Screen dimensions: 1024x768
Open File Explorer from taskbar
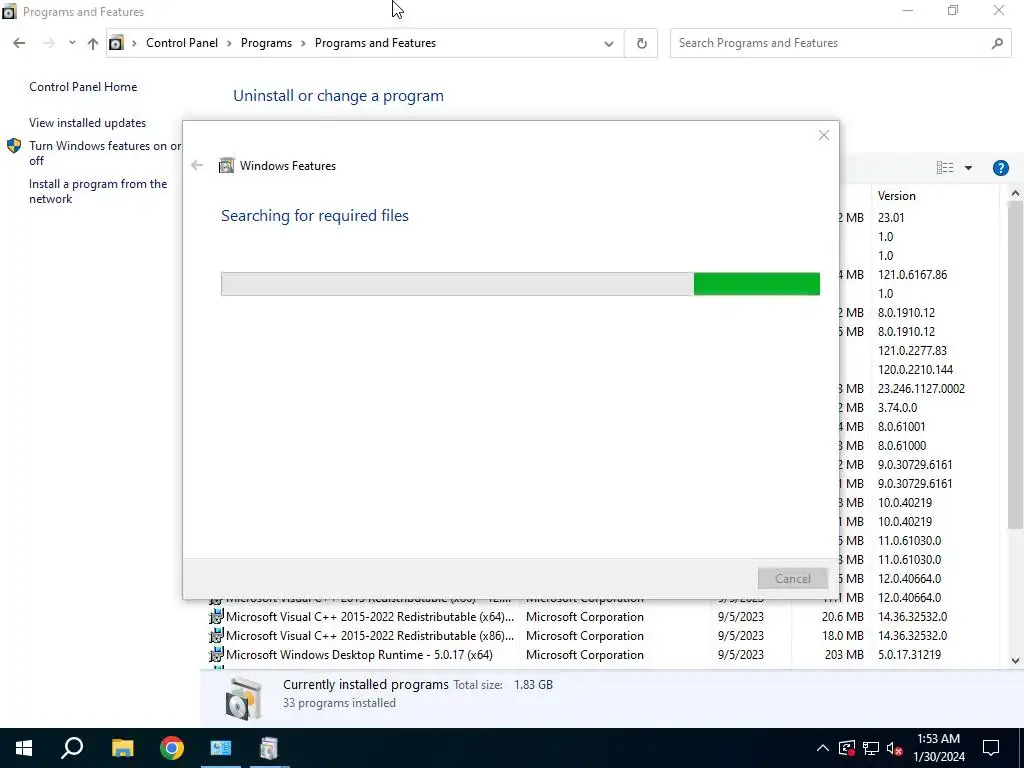click(122, 748)
